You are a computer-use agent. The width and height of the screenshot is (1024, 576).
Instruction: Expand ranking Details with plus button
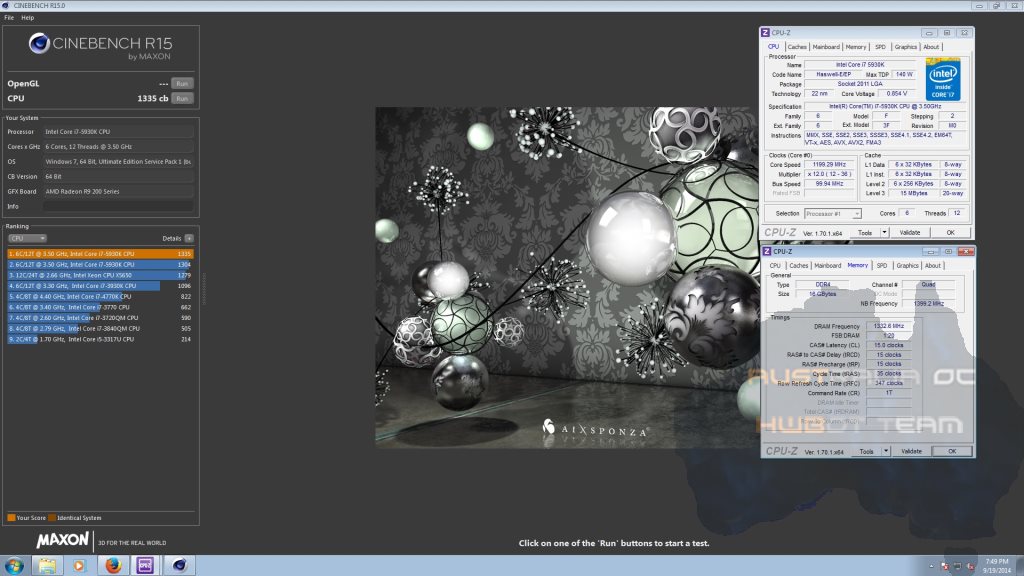click(189, 238)
